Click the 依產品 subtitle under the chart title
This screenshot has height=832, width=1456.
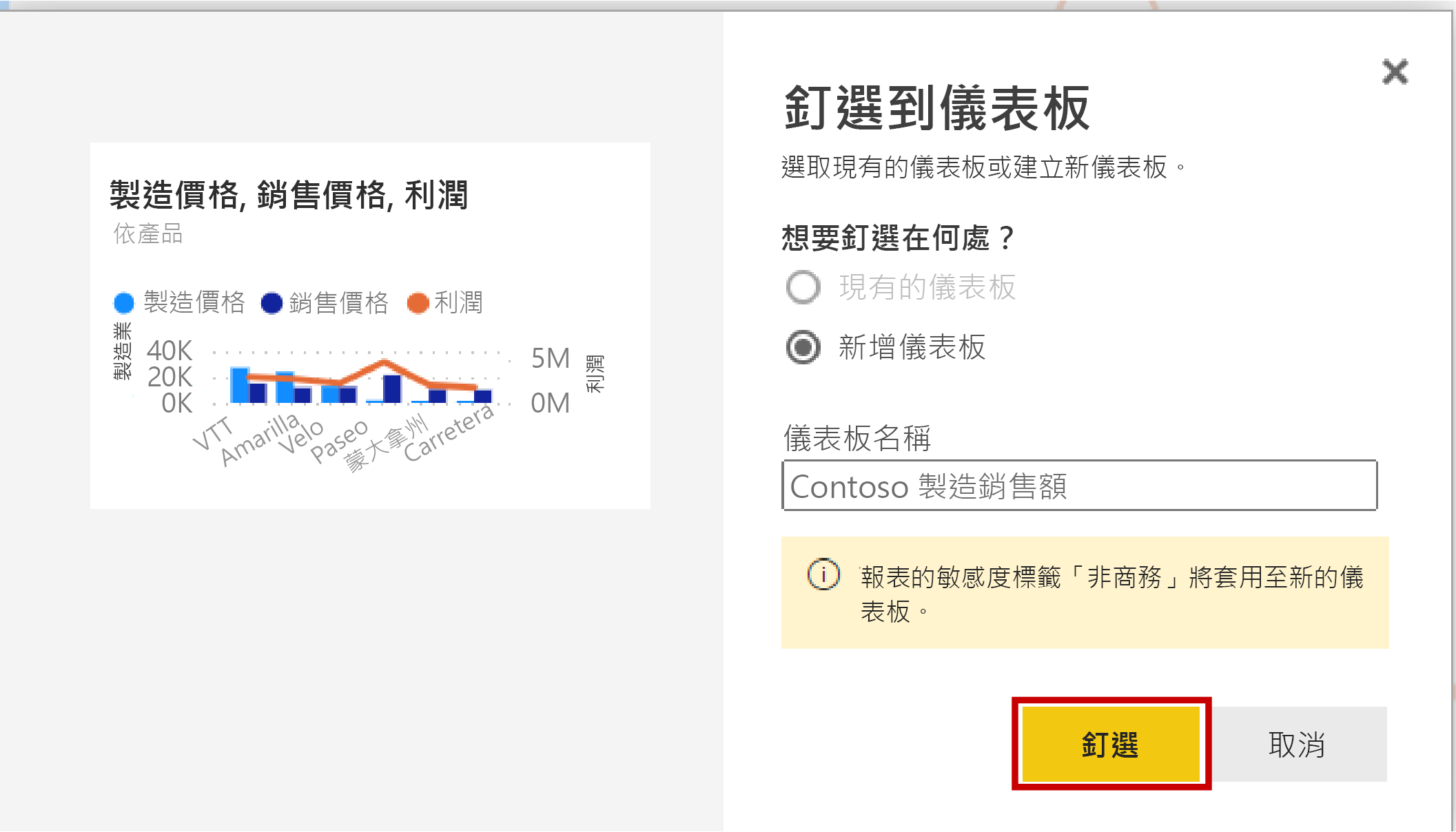pyautogui.click(x=147, y=235)
